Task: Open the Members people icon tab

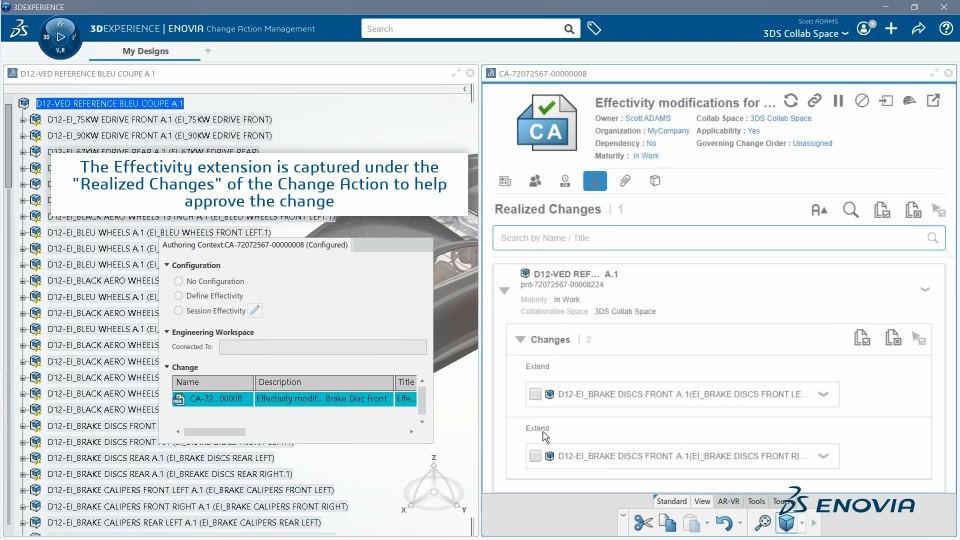Action: coord(535,181)
